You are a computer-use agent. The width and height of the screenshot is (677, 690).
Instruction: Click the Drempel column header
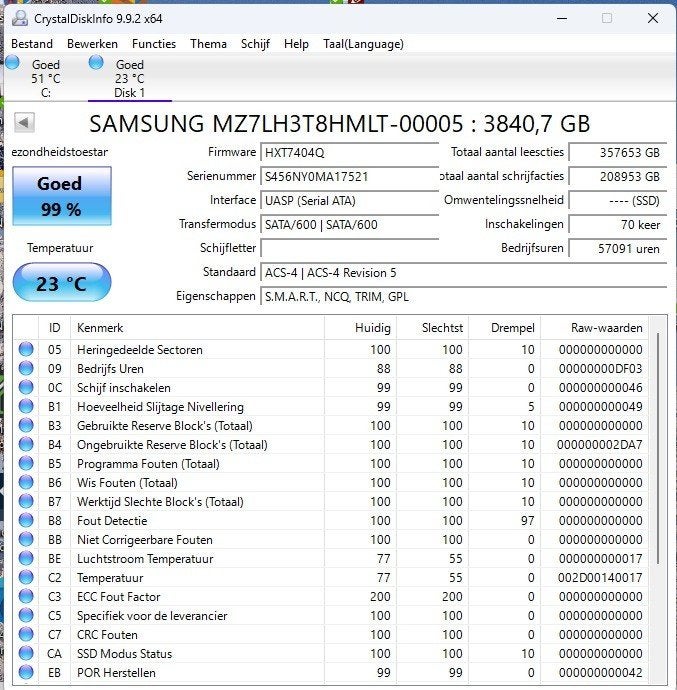point(504,328)
